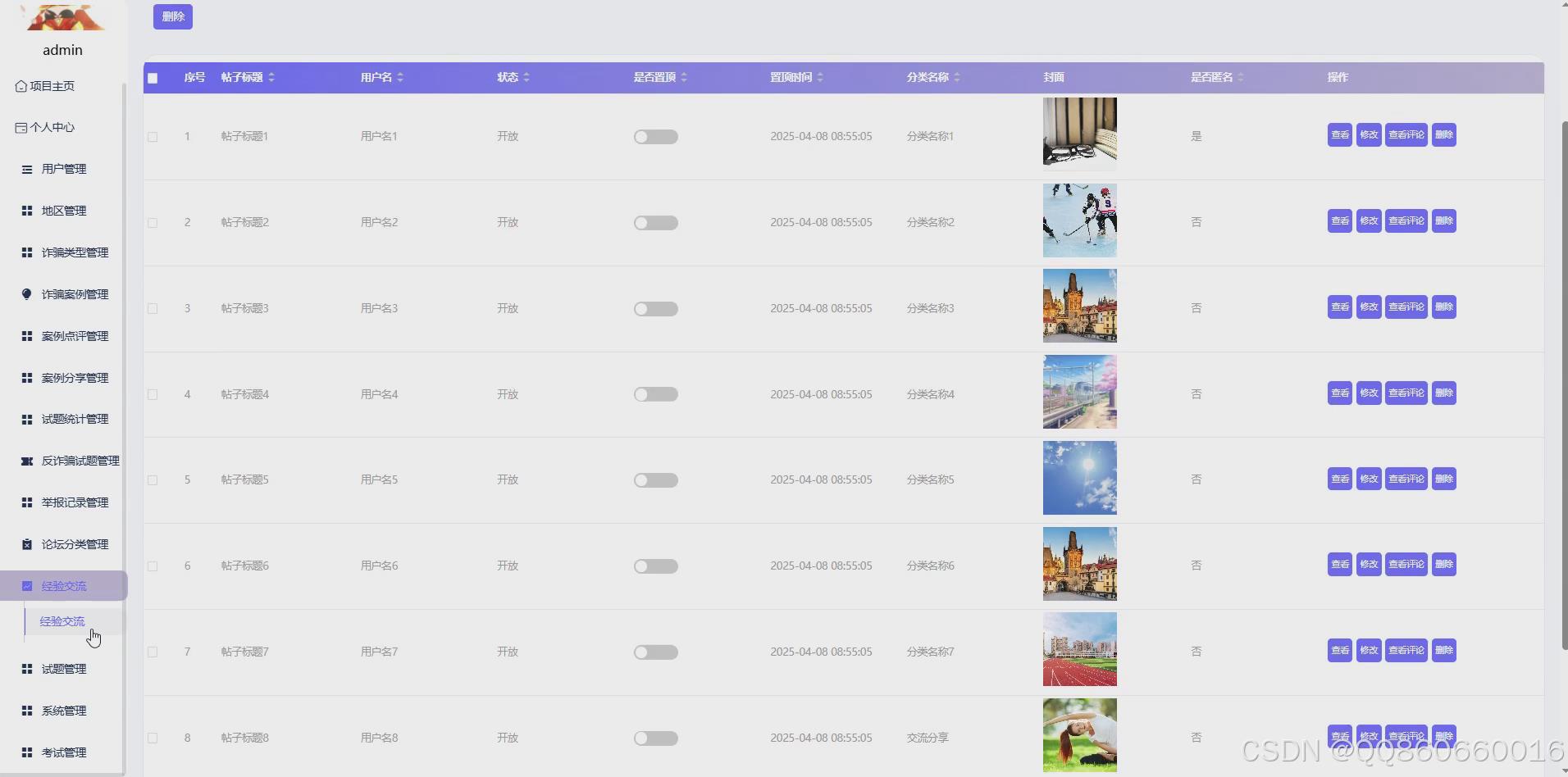Click category cell 交流分享
Image resolution: width=1568 pixels, height=777 pixels.
coord(928,738)
